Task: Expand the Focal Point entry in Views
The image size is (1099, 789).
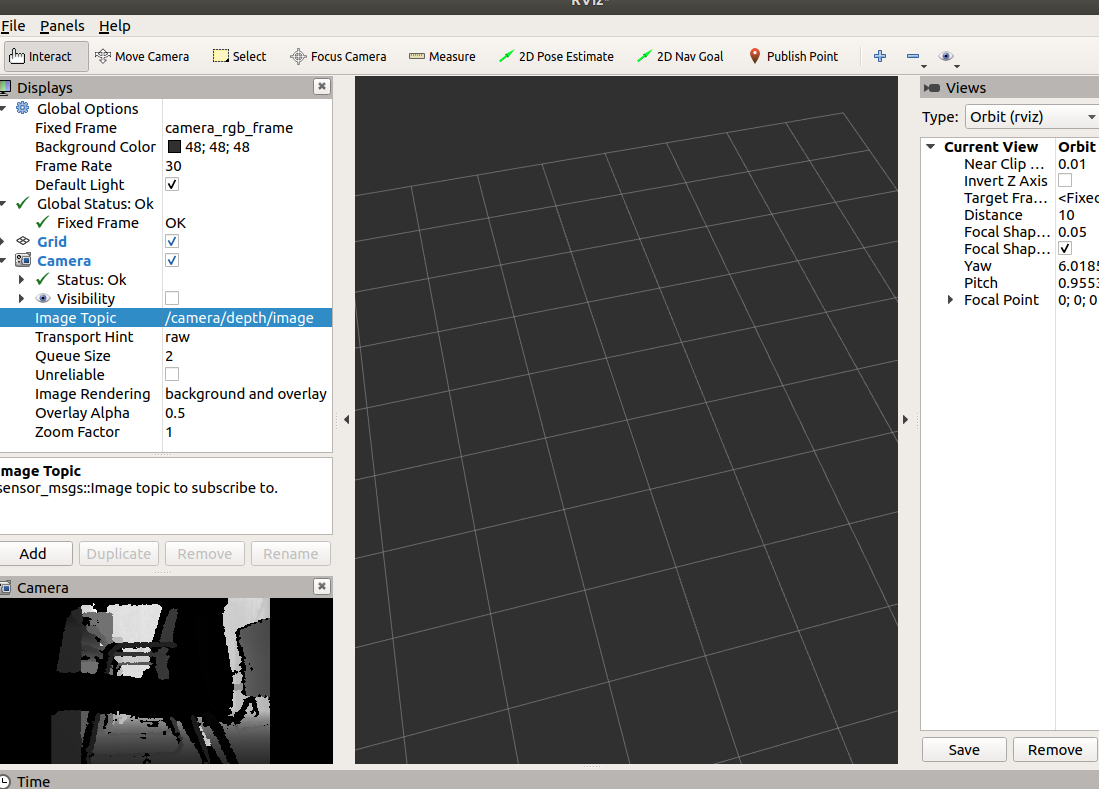Action: click(x=949, y=300)
